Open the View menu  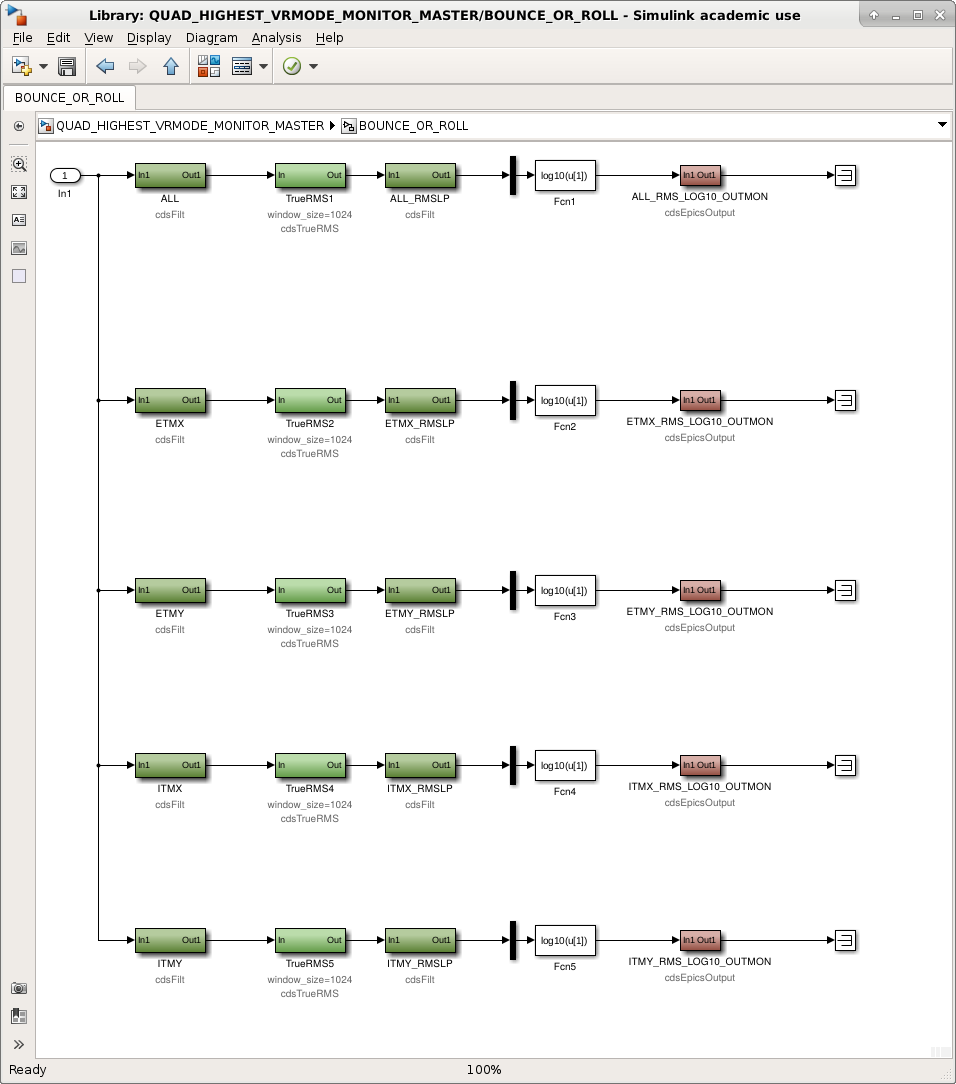pyautogui.click(x=99, y=38)
